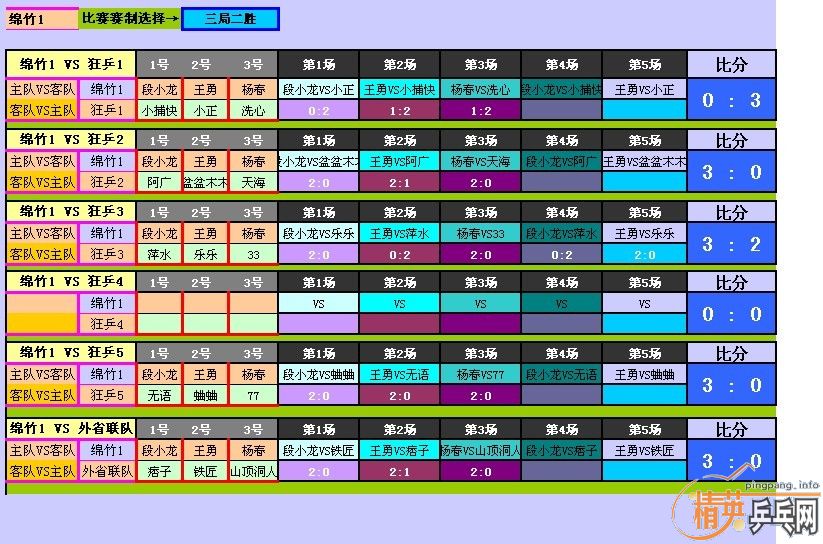Select player cell 盆盆木木
Image resolution: width=823 pixels, height=544 pixels.
pyautogui.click(x=205, y=182)
